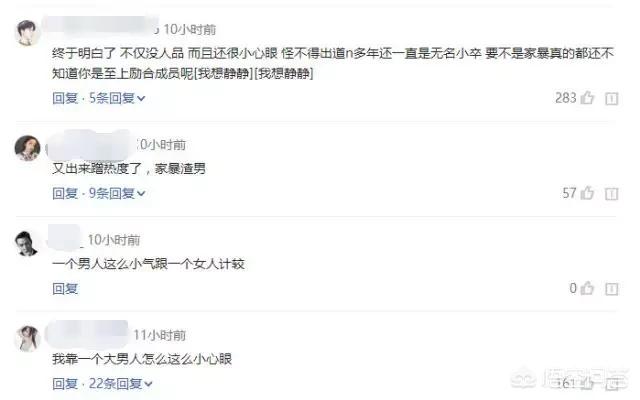
Task: Expand 9条回复 replies
Action: (x=117, y=193)
